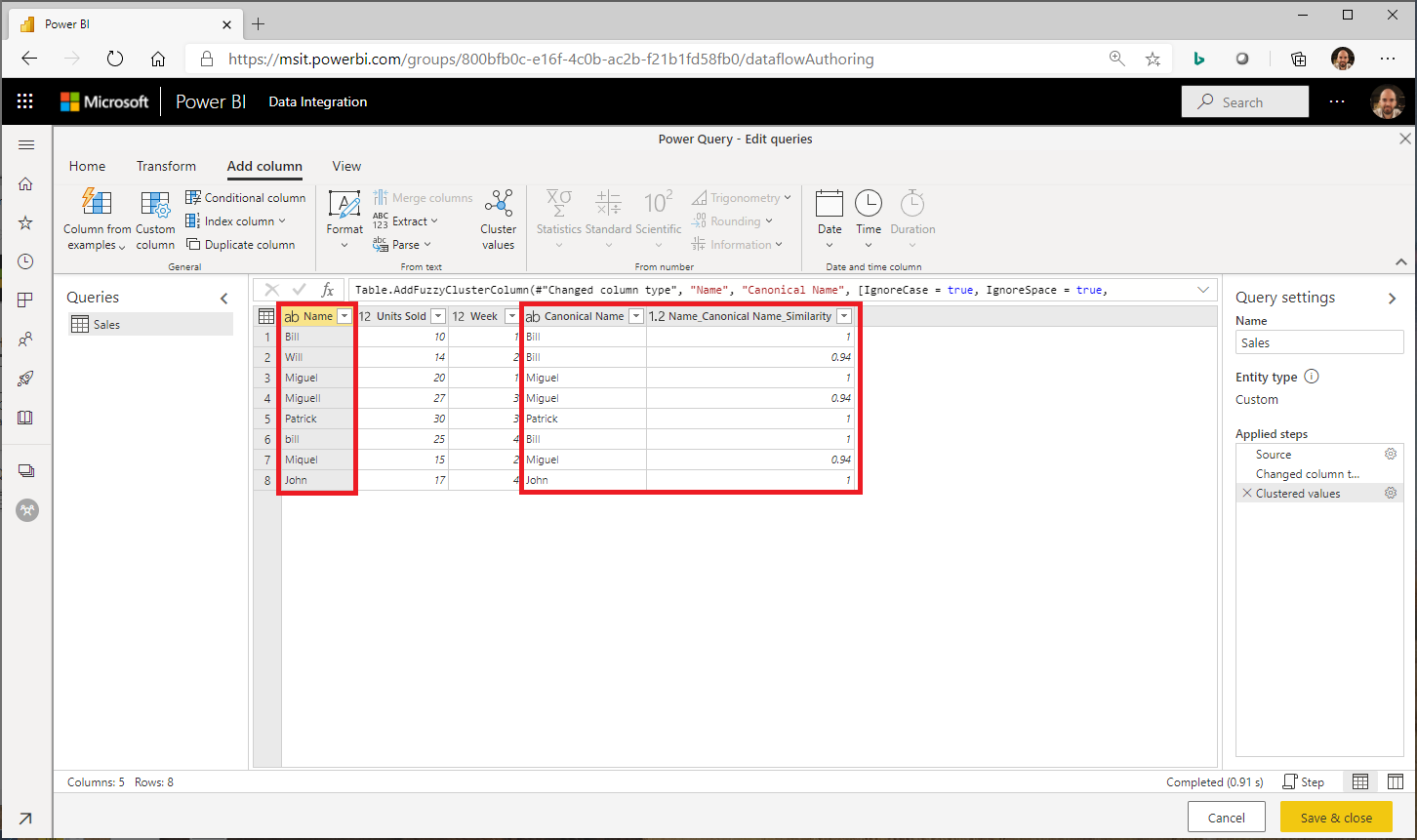Open settings gear for Source step

(x=1391, y=454)
